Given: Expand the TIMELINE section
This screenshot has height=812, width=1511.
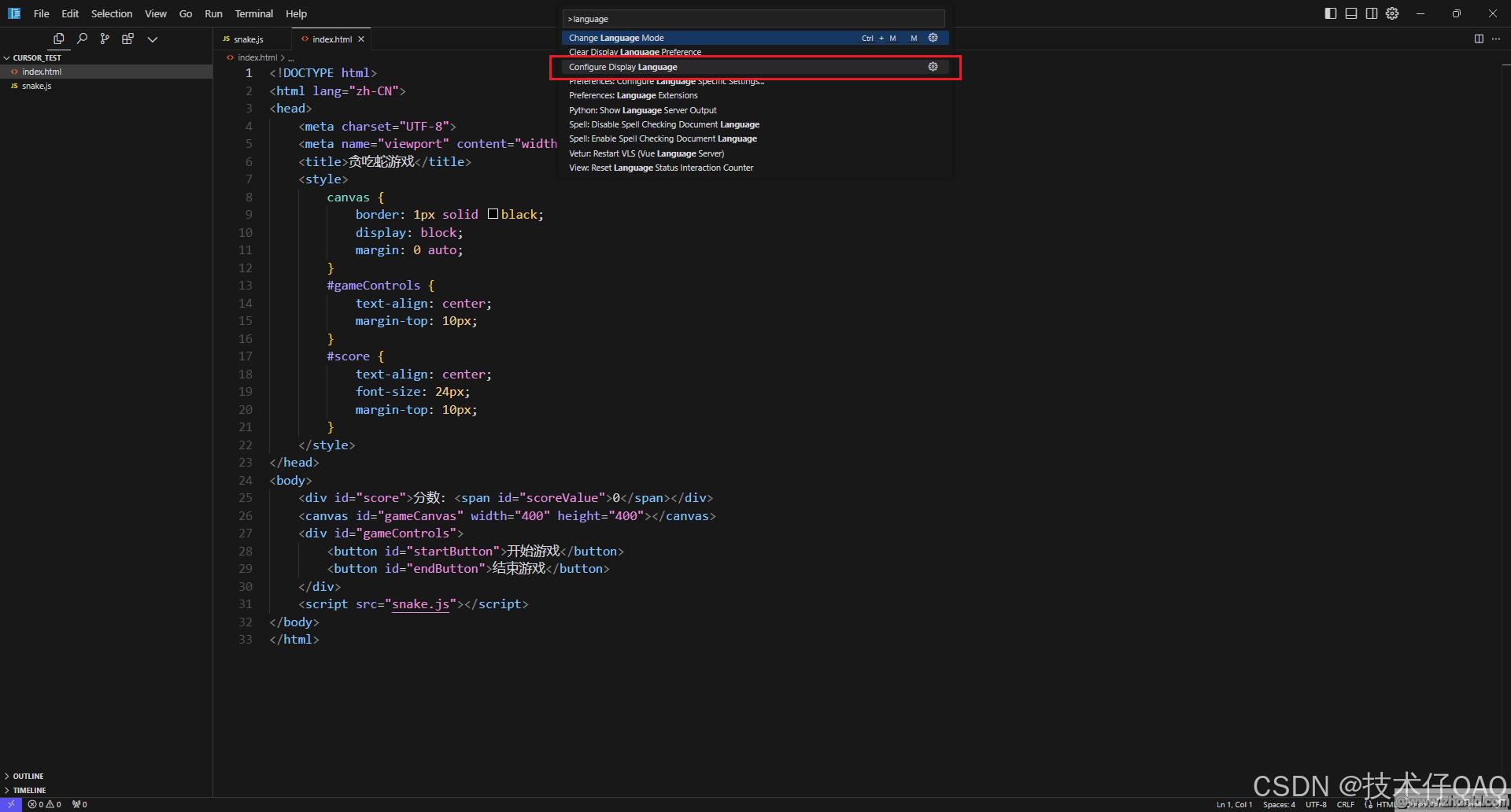Looking at the screenshot, I should coord(29,790).
